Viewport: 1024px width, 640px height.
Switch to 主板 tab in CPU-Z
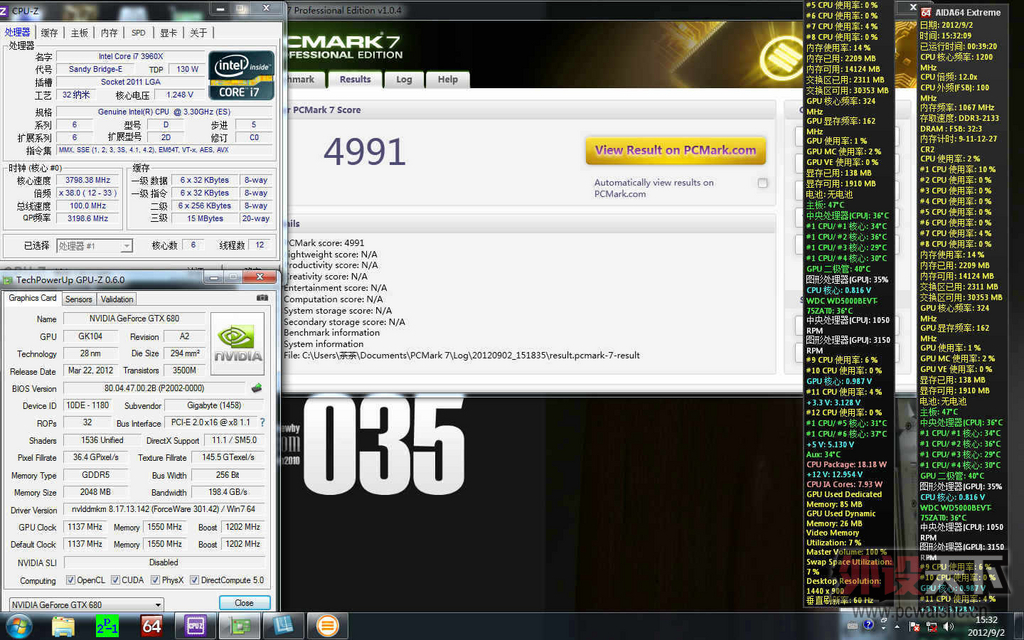tap(79, 33)
